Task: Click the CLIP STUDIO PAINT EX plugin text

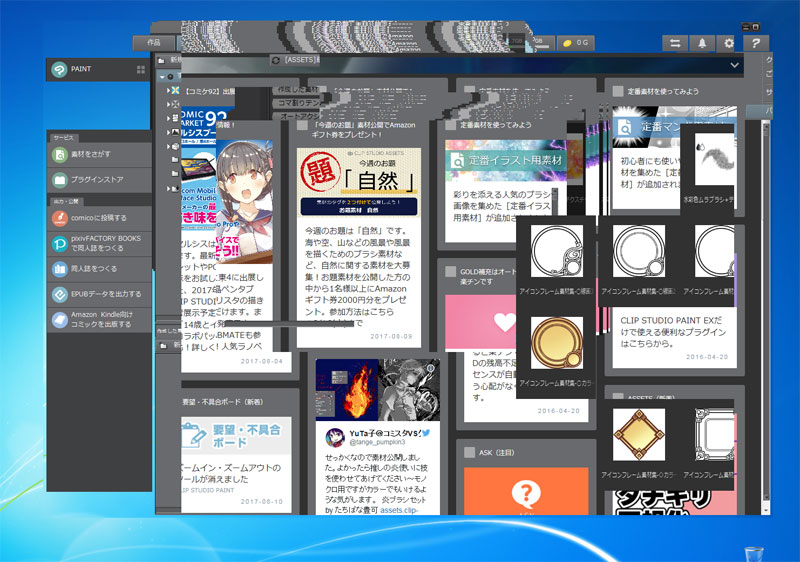Action: click(672, 332)
